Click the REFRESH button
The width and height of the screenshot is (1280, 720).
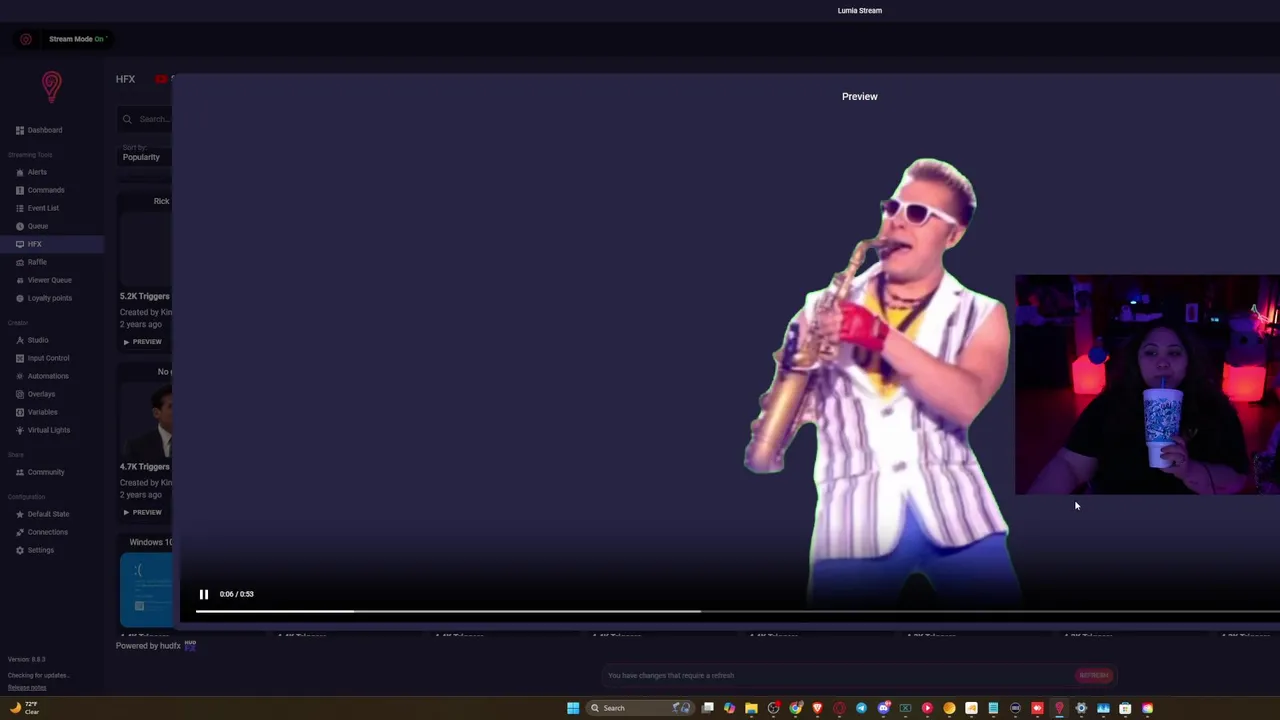1094,675
